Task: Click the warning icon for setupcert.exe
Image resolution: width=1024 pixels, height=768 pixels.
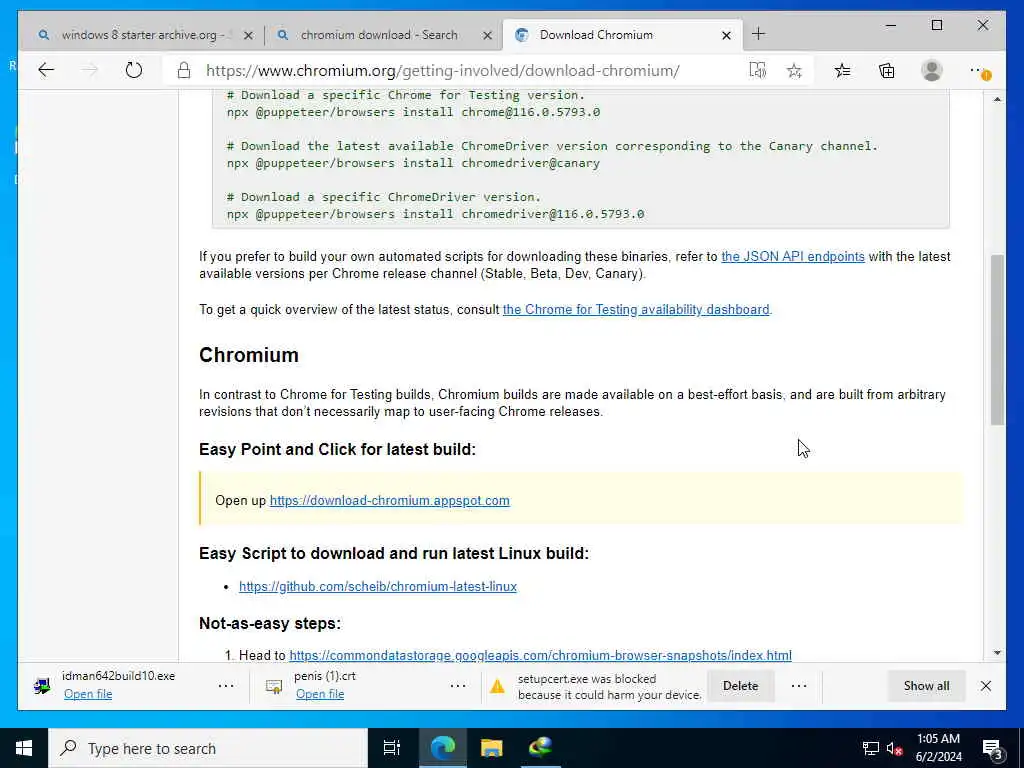Action: tap(498, 686)
